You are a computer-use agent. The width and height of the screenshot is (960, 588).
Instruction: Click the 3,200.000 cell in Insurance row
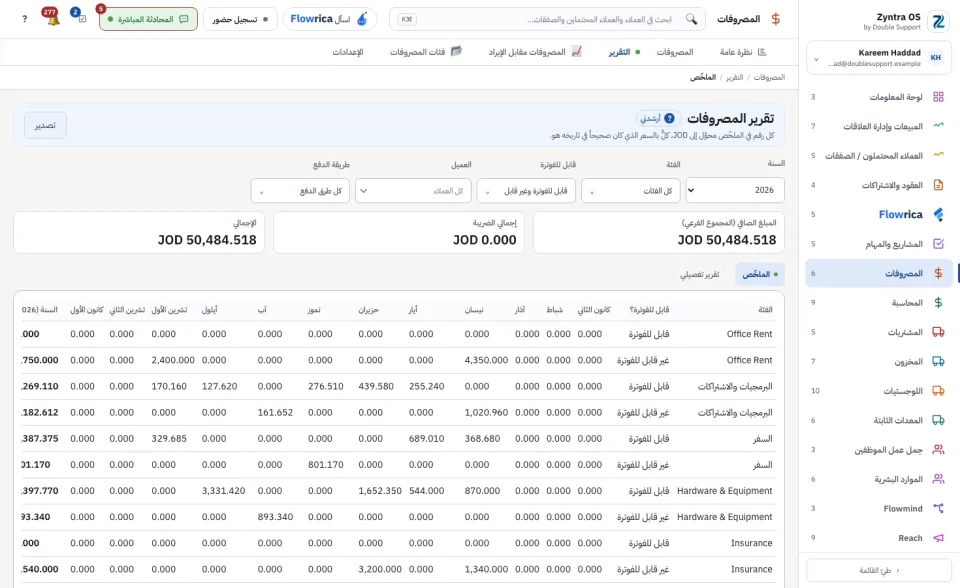point(380,569)
